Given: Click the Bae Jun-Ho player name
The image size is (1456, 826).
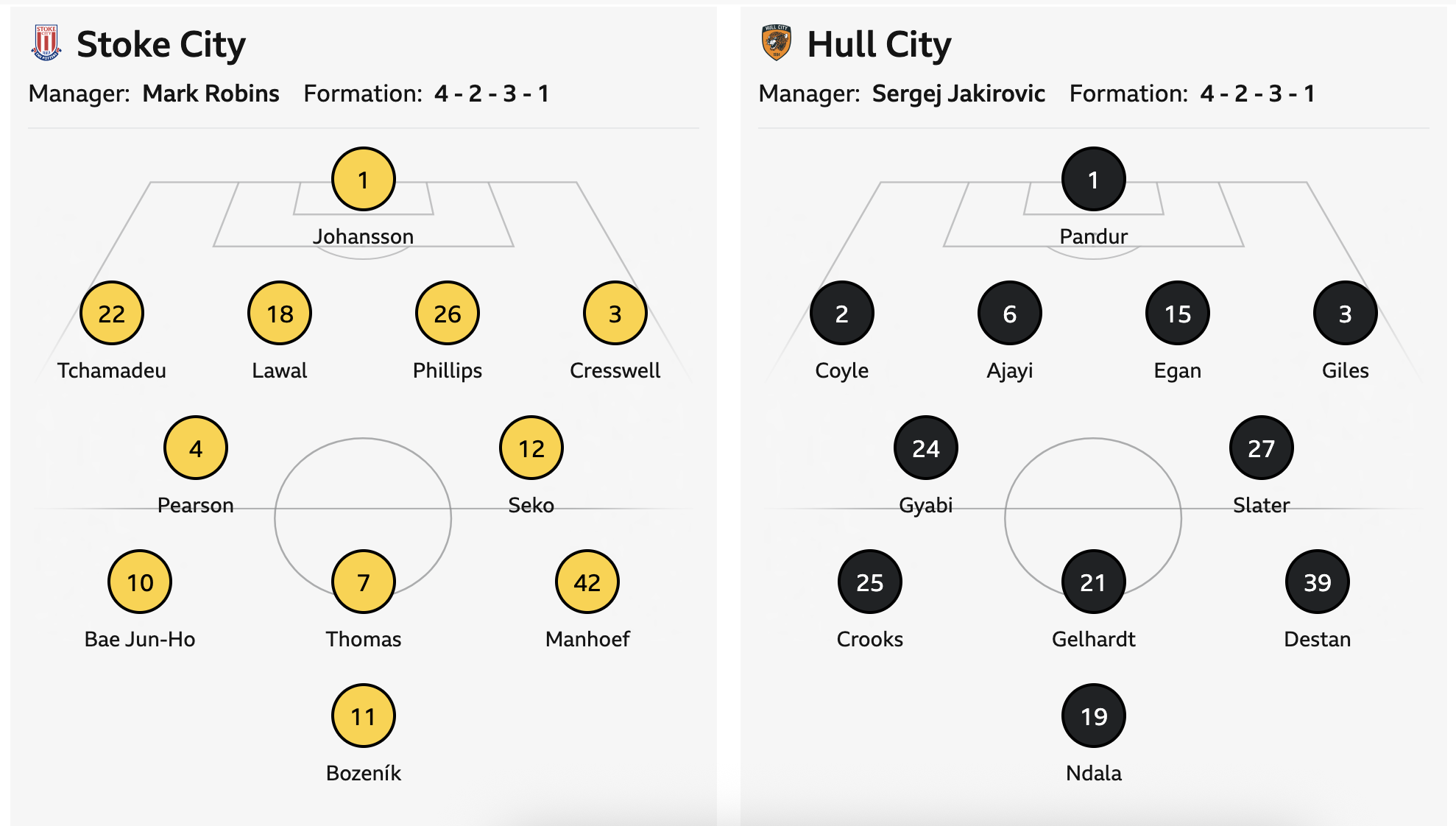Looking at the screenshot, I should click(140, 639).
